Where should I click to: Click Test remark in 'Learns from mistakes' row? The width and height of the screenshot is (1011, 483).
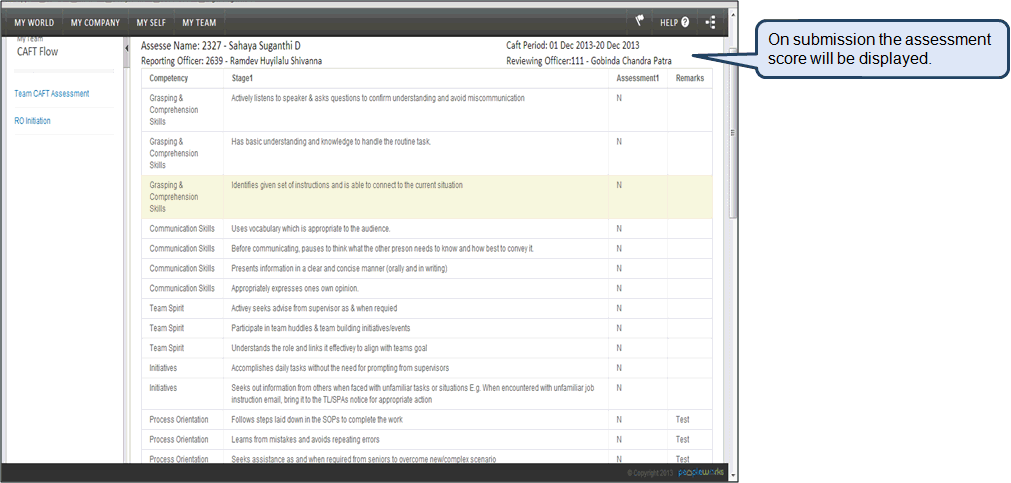point(682,440)
